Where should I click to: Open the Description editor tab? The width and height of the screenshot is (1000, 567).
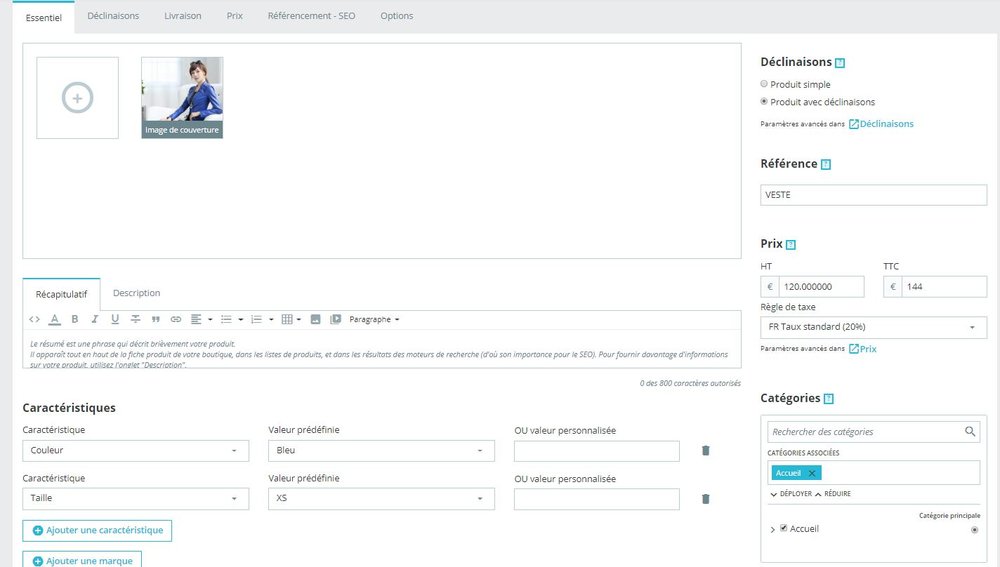136,293
